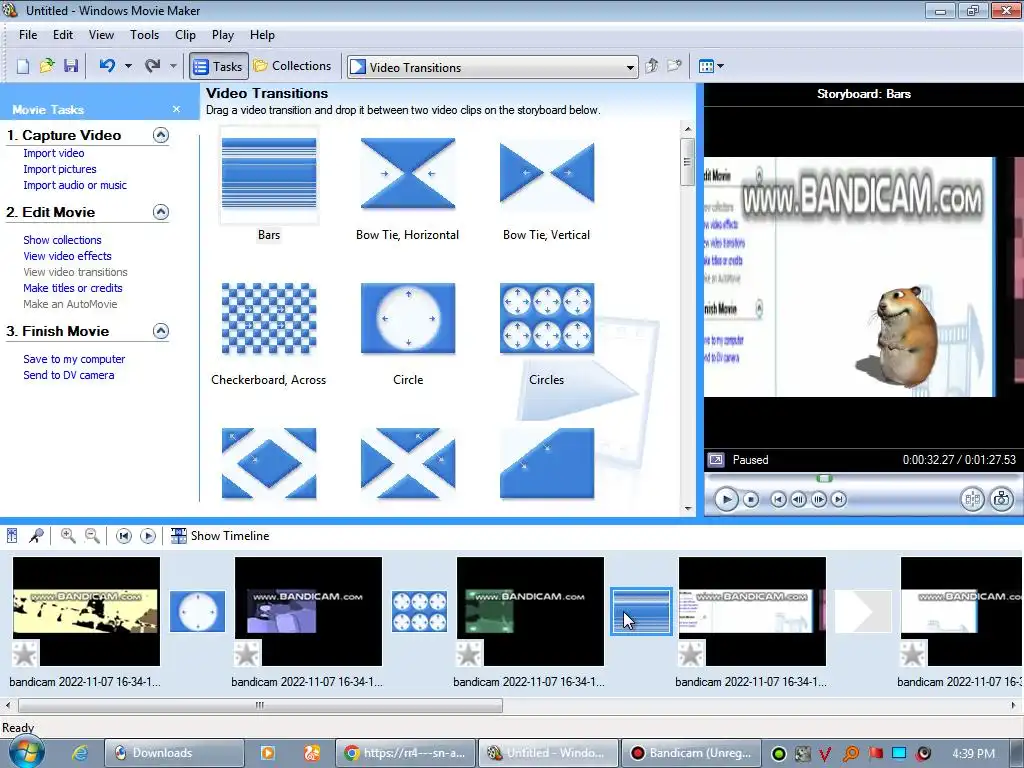1024x768 pixels.
Task: Click View video effects link
Action: (x=67, y=256)
